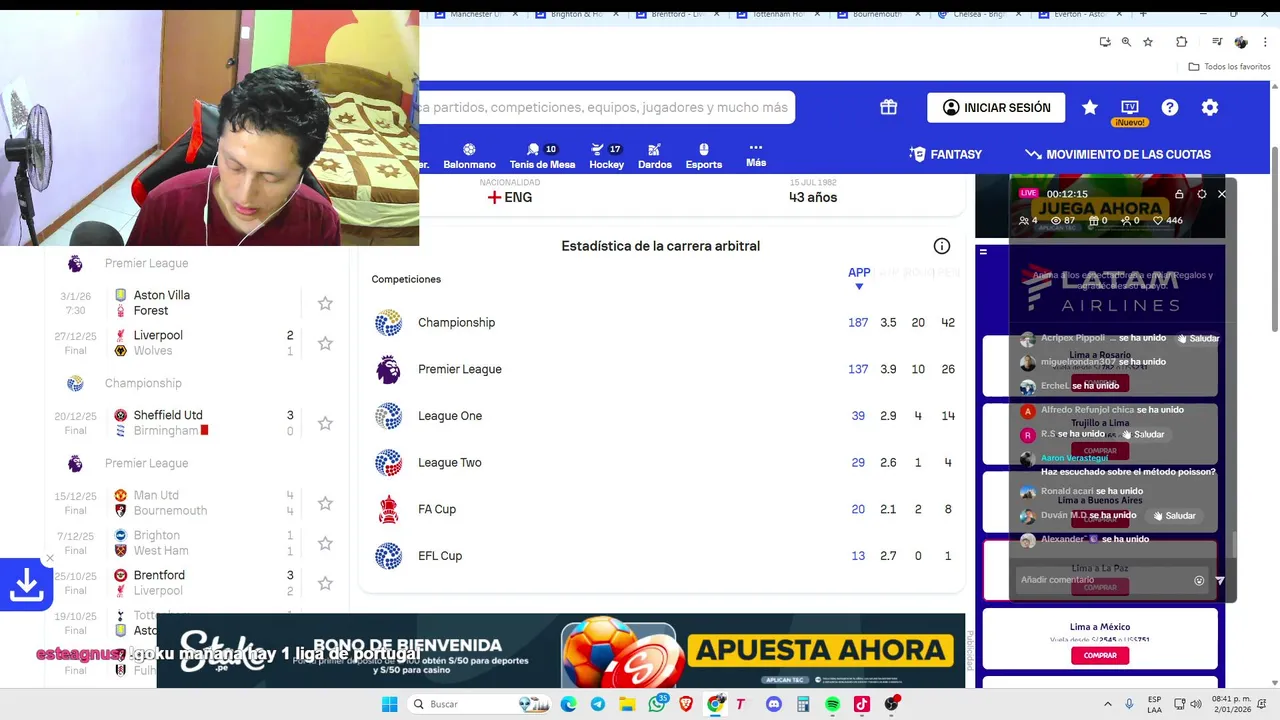Select the Esports category

coord(704,156)
